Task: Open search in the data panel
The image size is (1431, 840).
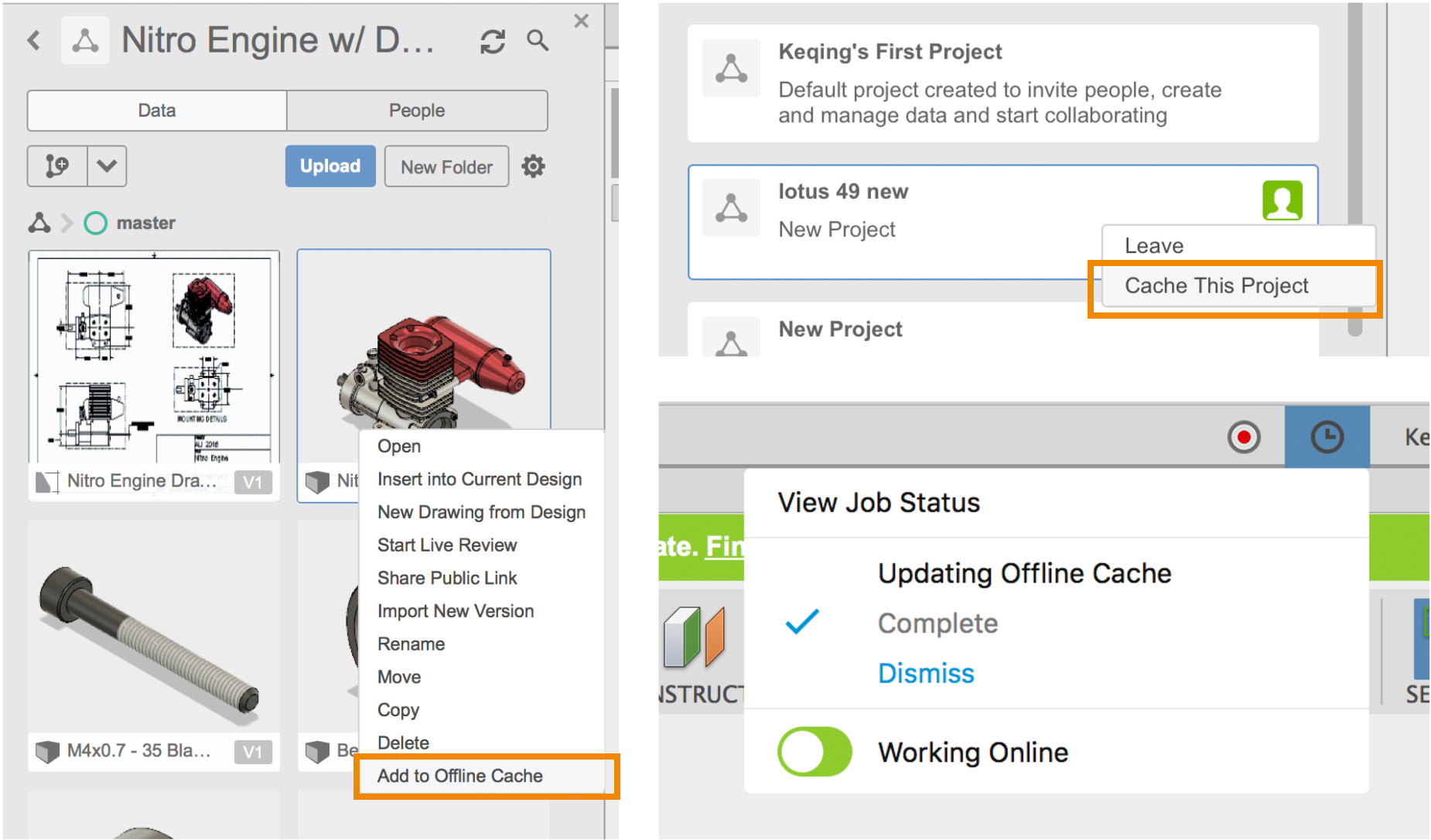Action: (538, 40)
